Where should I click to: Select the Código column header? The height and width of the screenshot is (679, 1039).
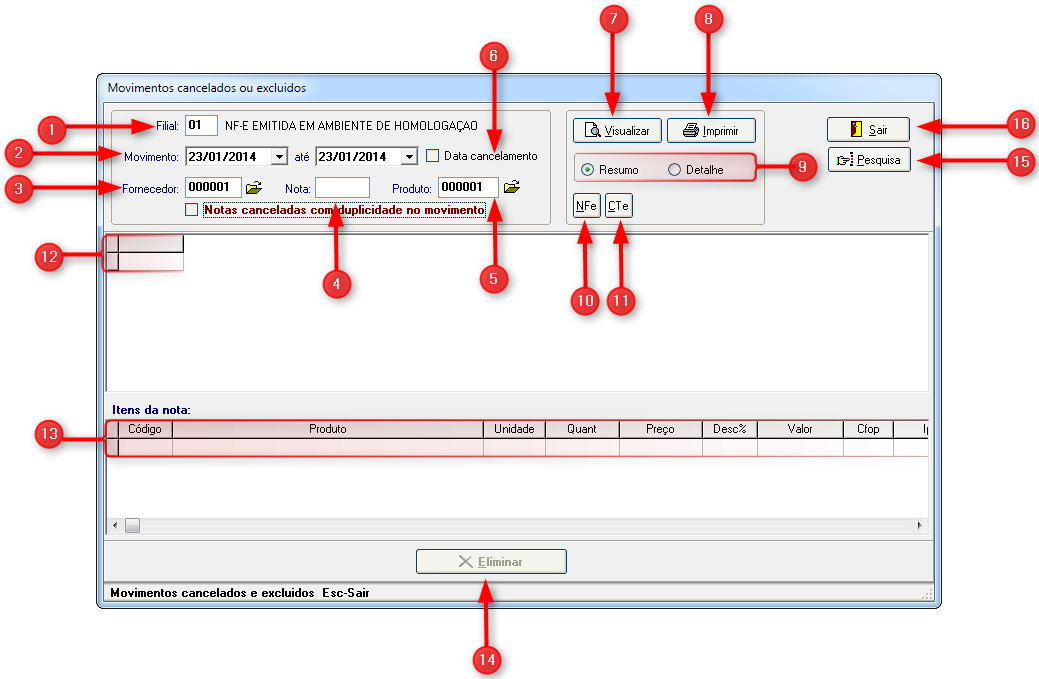tap(145, 429)
